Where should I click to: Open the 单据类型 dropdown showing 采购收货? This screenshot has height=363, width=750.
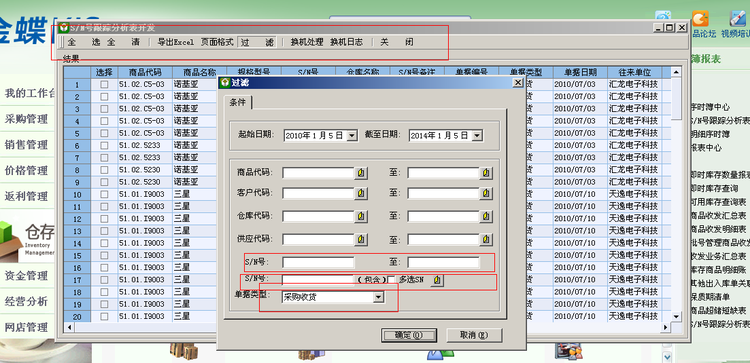point(378,297)
